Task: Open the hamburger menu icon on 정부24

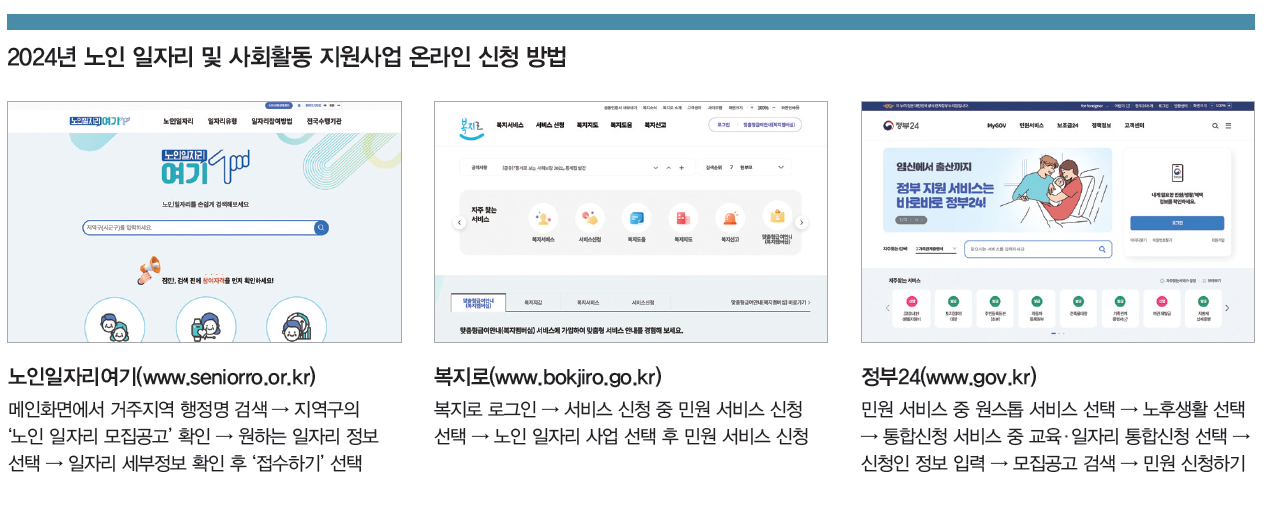Action: coord(1228,126)
